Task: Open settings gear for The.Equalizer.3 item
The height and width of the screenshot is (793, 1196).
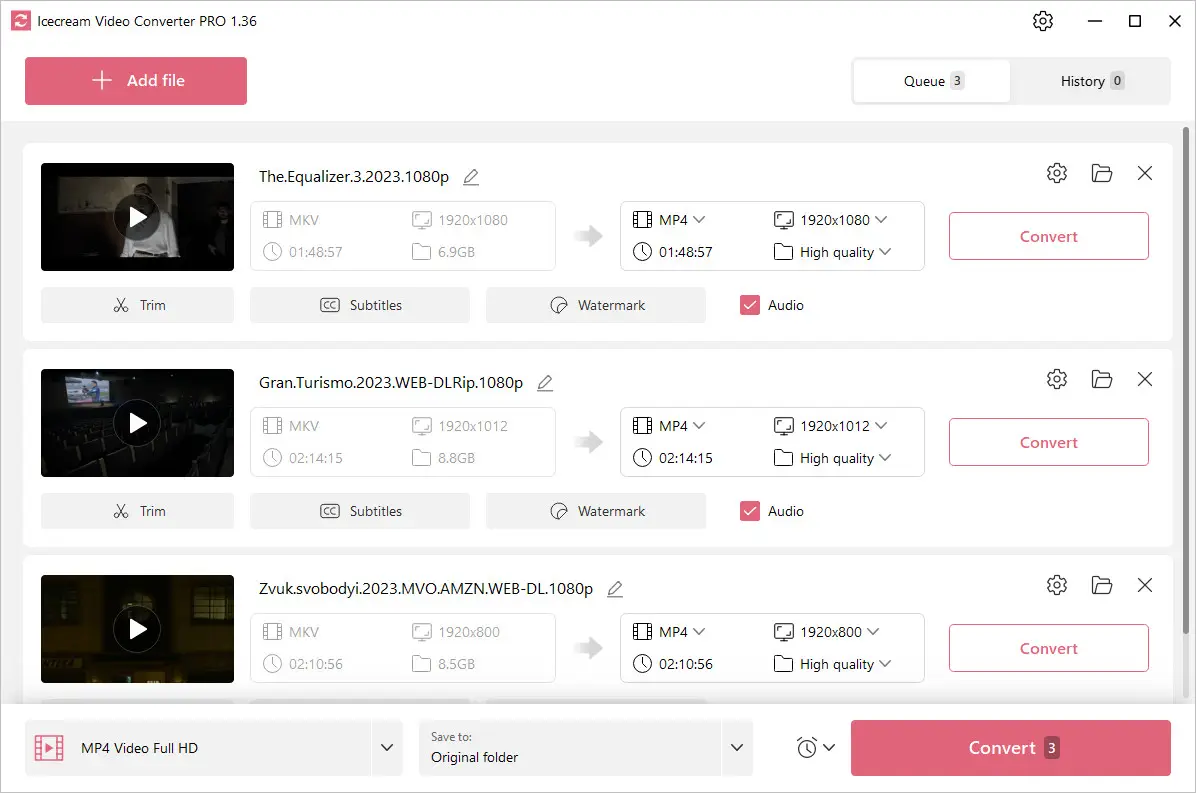Action: point(1056,173)
